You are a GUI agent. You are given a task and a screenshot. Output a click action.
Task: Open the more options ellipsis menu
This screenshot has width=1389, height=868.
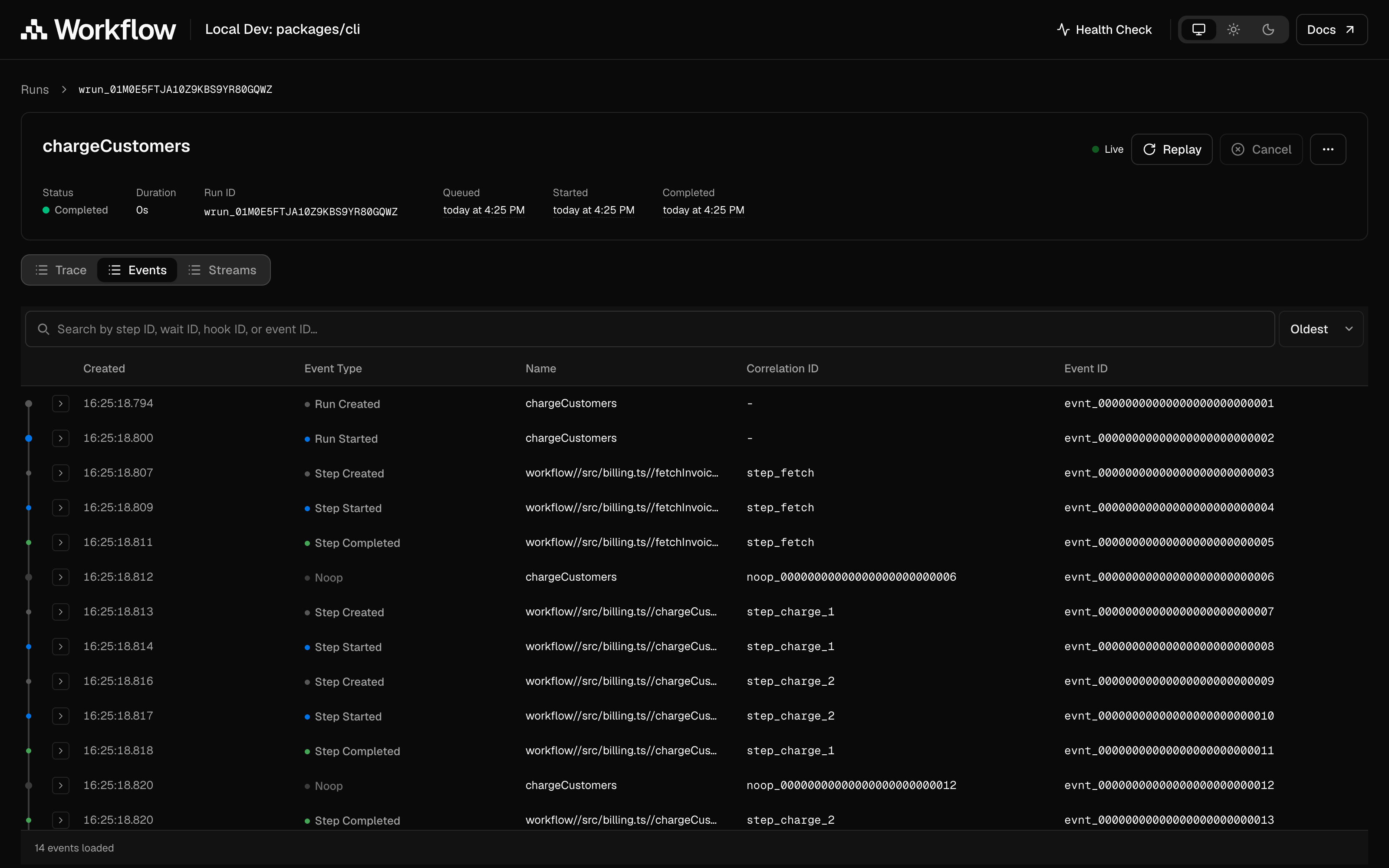(x=1328, y=149)
